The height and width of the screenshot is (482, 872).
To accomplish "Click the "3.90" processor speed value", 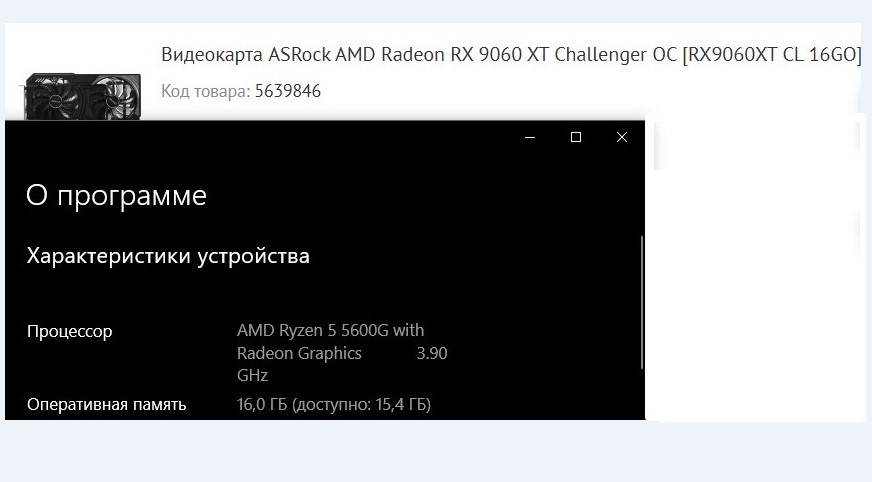I will [431, 353].
